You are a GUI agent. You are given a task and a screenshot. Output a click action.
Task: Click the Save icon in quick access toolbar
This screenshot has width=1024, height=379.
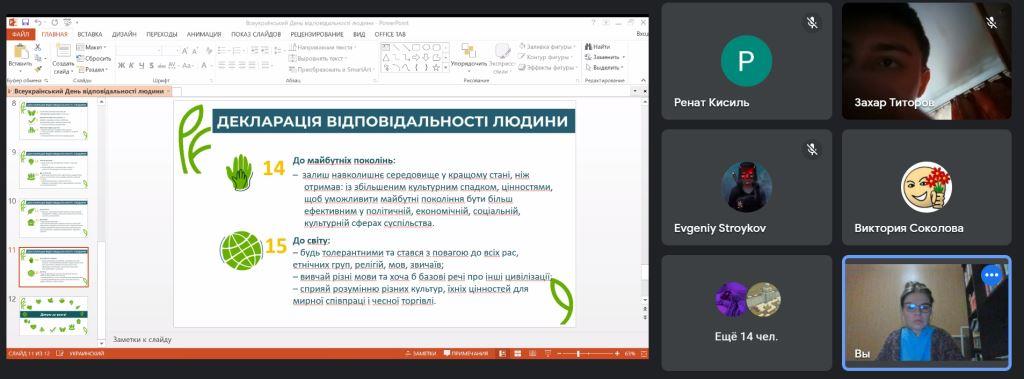pyautogui.click(x=25, y=22)
